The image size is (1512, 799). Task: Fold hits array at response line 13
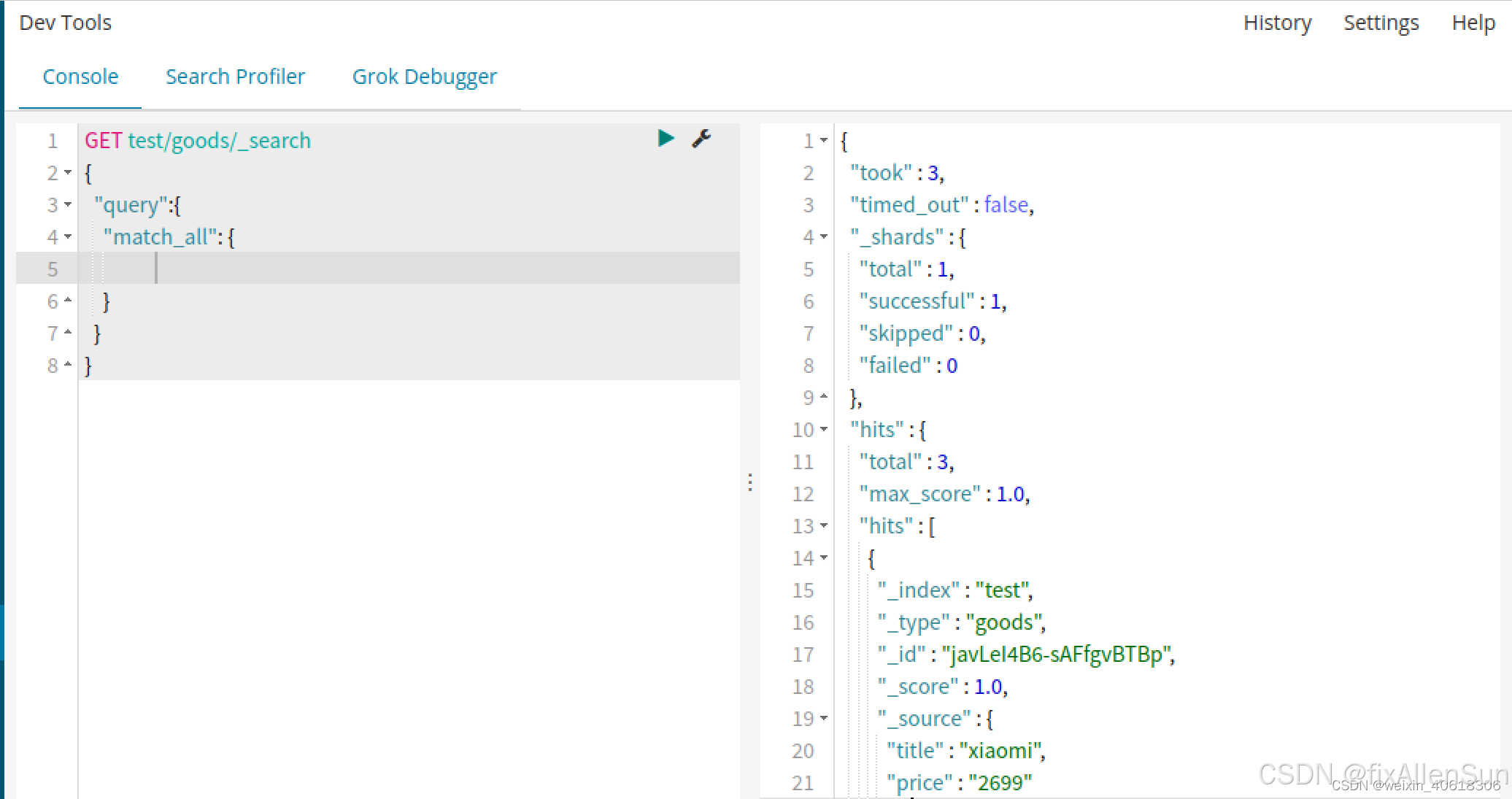tap(824, 526)
